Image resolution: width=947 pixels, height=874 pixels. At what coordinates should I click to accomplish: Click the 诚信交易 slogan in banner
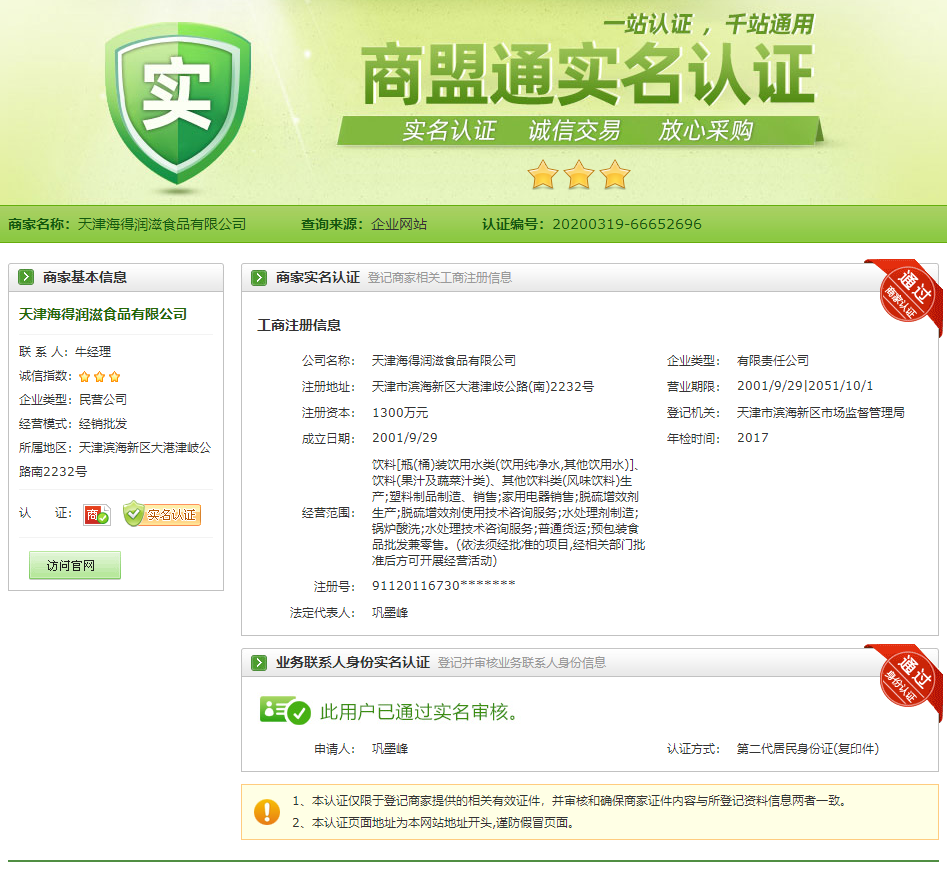coord(574,131)
